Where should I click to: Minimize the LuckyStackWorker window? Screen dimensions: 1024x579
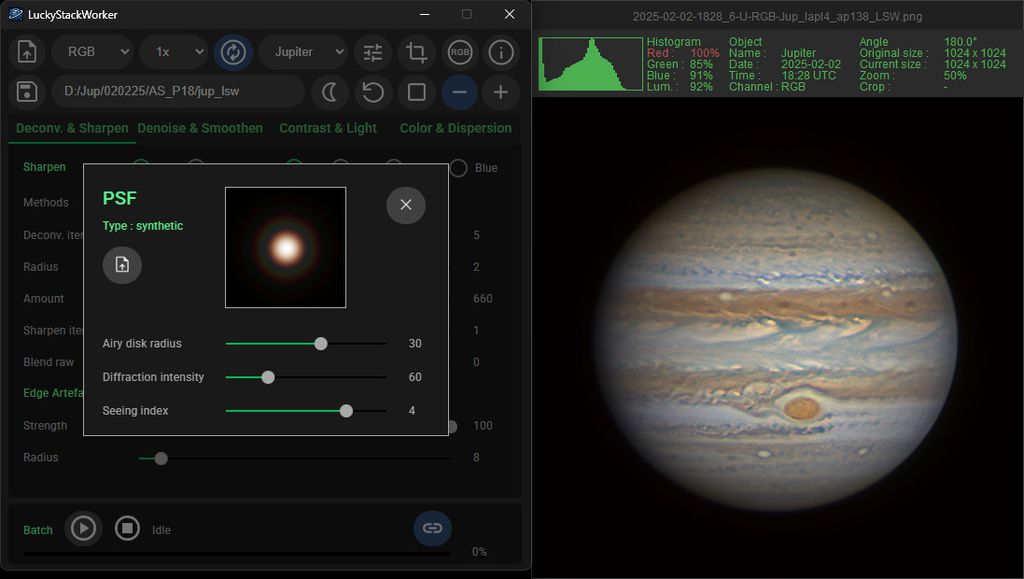[424, 14]
